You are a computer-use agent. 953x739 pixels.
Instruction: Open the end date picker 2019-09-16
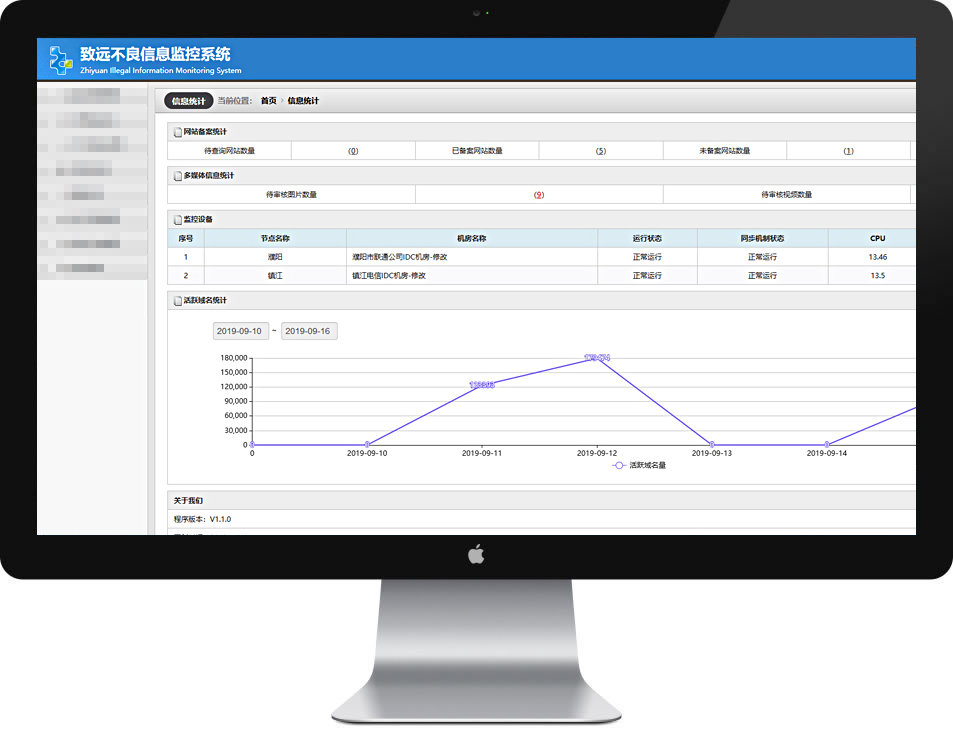coord(308,331)
